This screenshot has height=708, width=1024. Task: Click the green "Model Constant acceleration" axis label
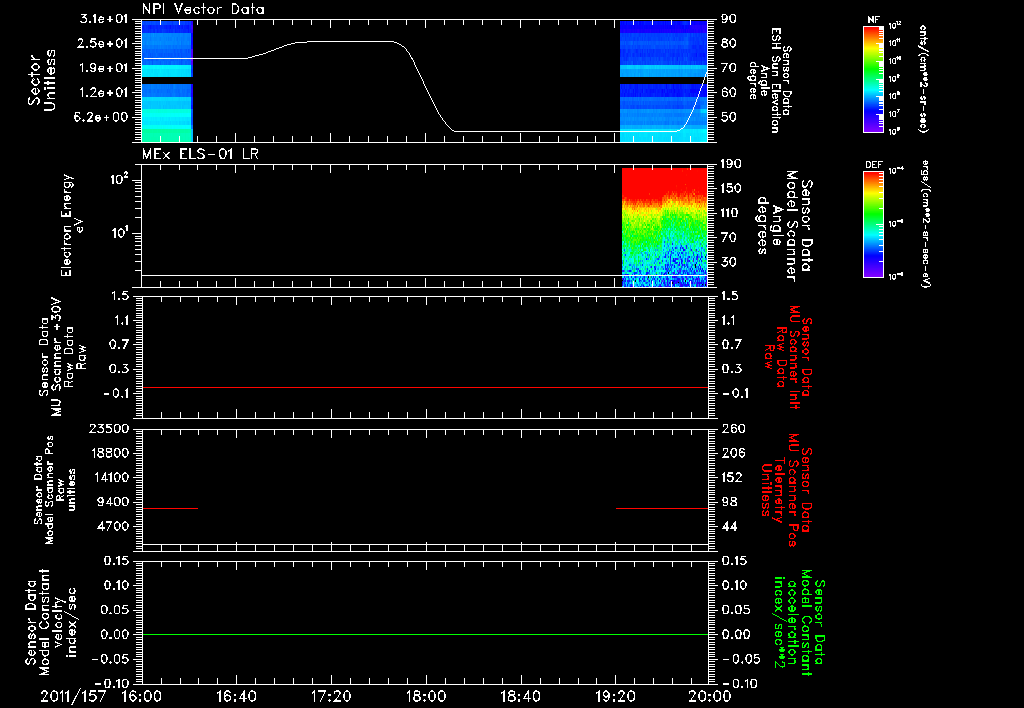[x=799, y=622]
